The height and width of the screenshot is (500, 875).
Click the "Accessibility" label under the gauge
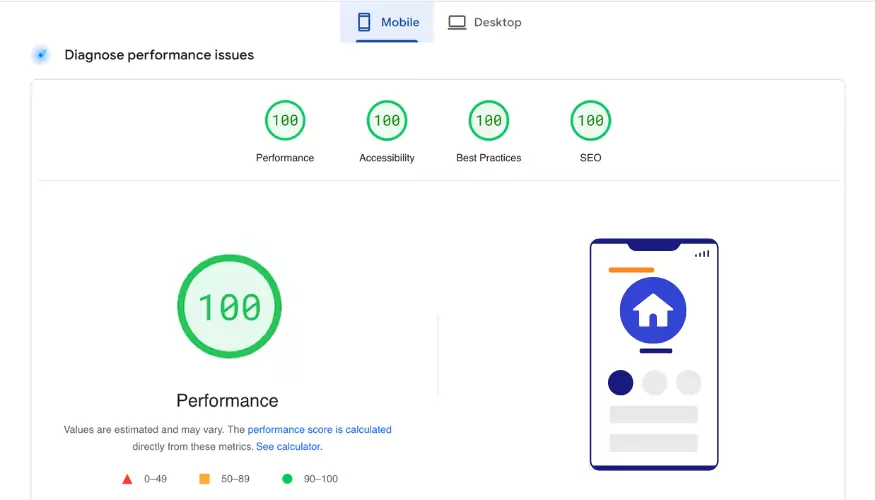point(387,158)
